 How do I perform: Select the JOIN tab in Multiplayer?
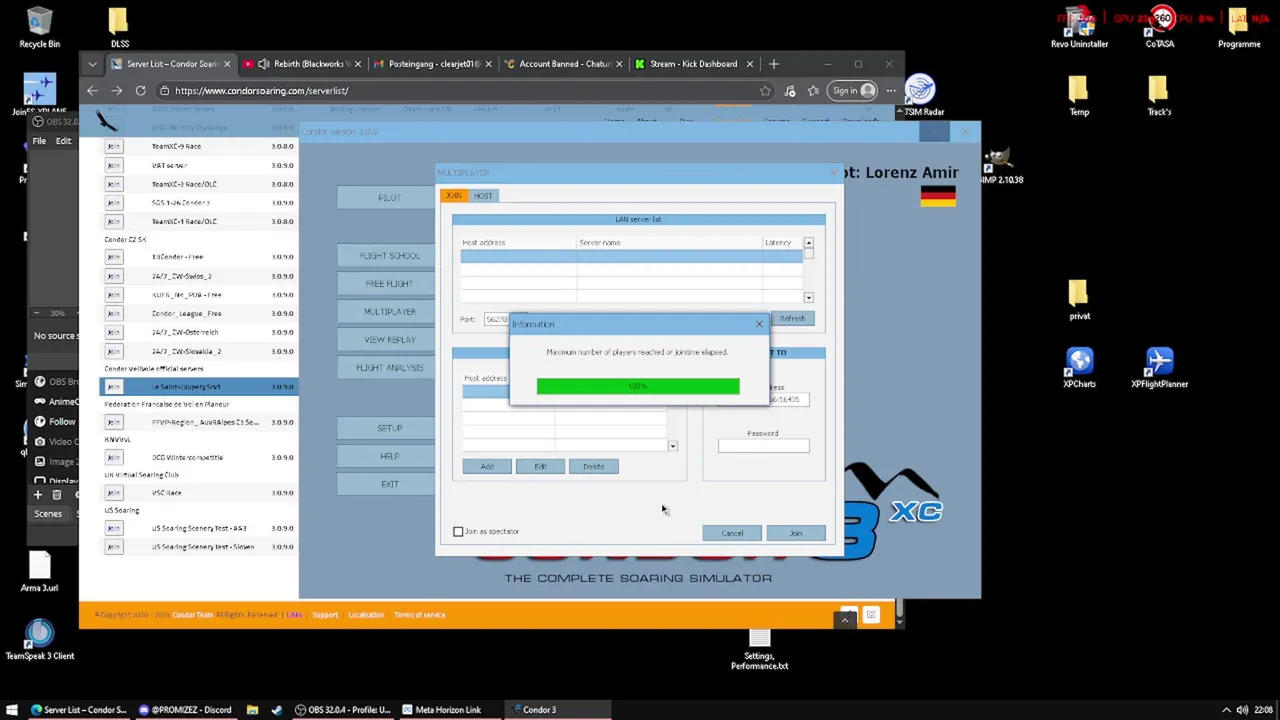click(x=454, y=196)
